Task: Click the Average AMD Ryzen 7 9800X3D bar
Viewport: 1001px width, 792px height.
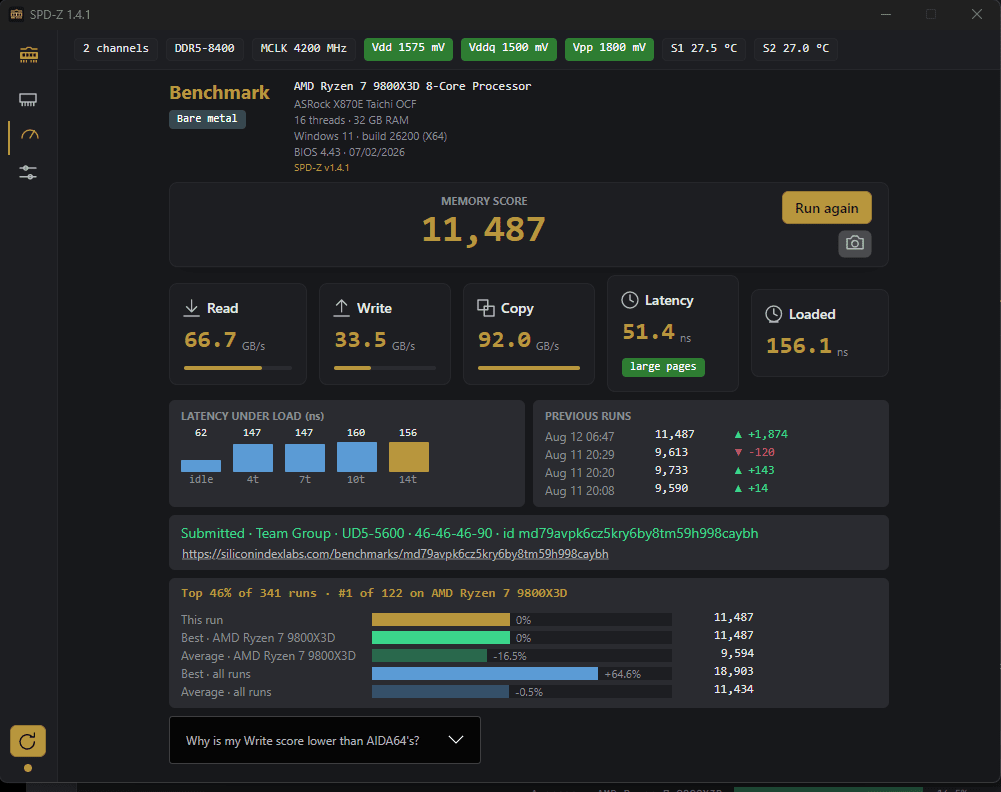Action: [429, 655]
